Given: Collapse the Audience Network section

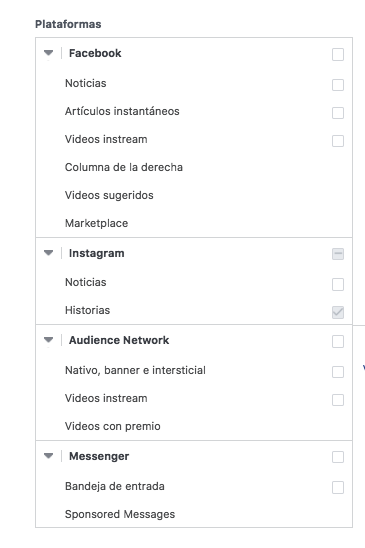Looking at the screenshot, I should (49, 340).
